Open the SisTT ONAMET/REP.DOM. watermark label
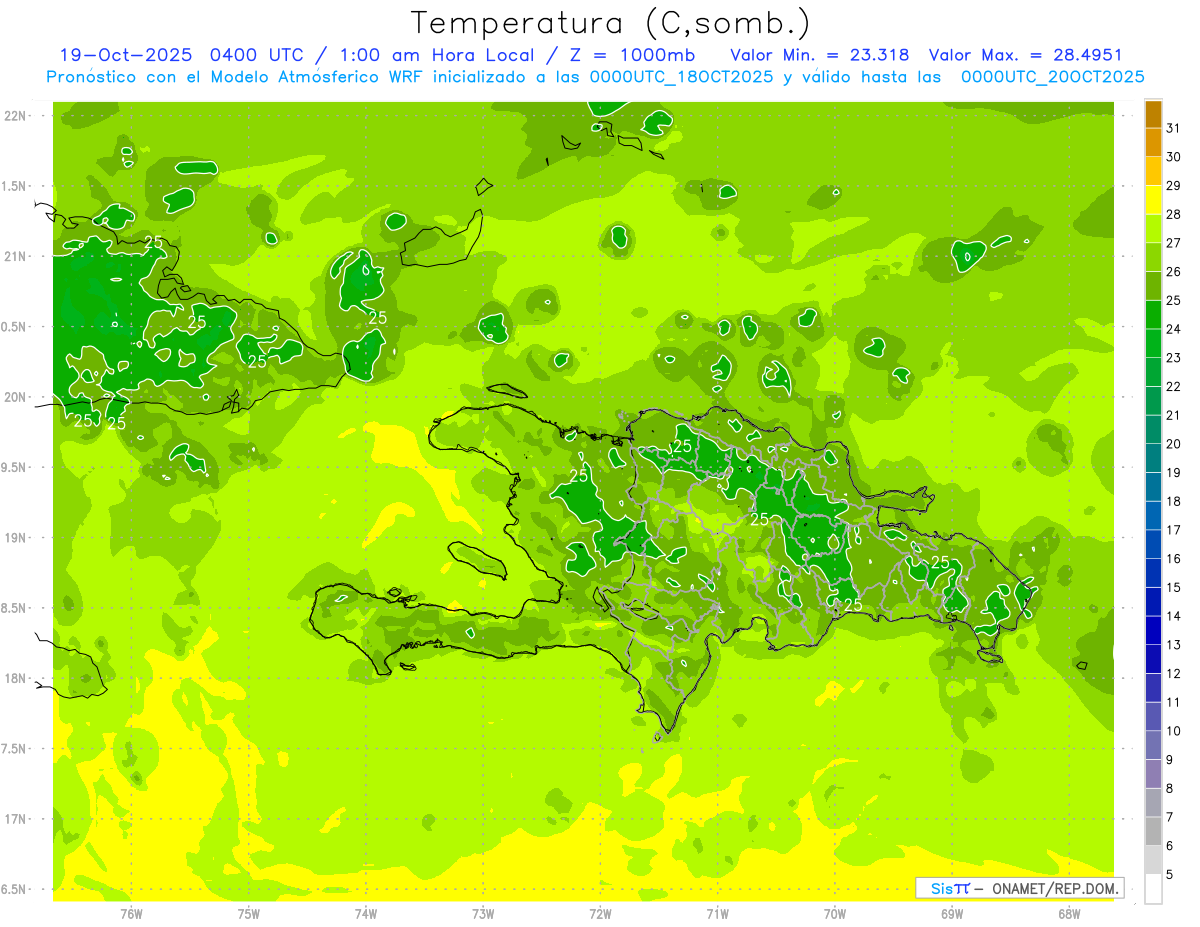Image resolution: width=1200 pixels, height=927 pixels. (1019, 888)
